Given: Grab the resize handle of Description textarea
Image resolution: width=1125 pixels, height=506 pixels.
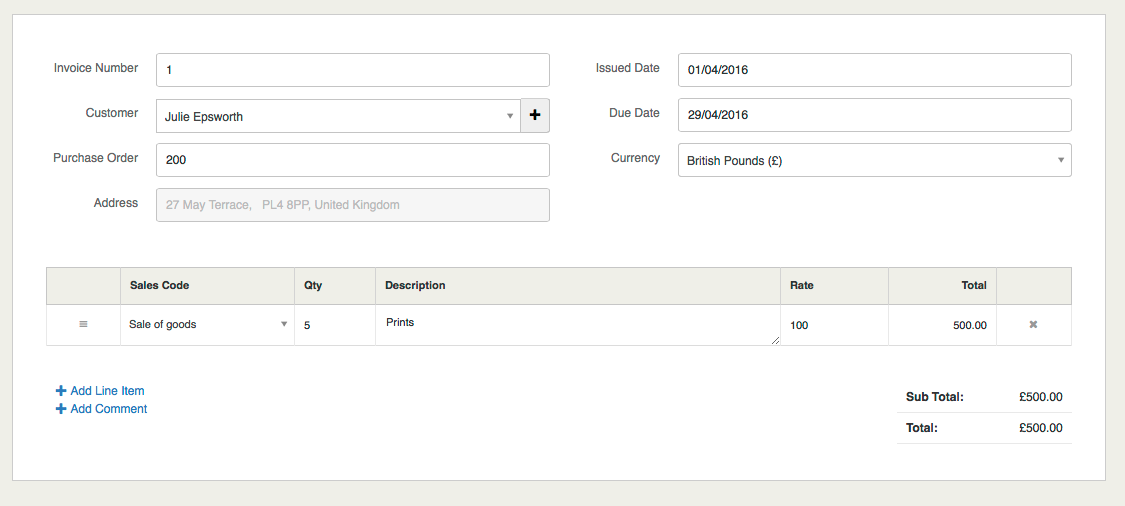Looking at the screenshot, I should pos(775,340).
